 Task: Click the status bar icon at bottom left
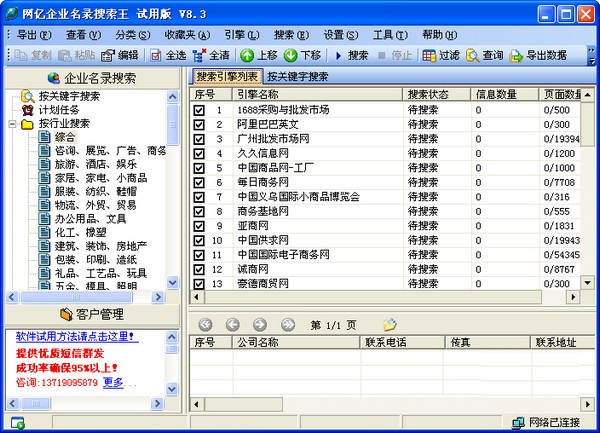click(18, 423)
